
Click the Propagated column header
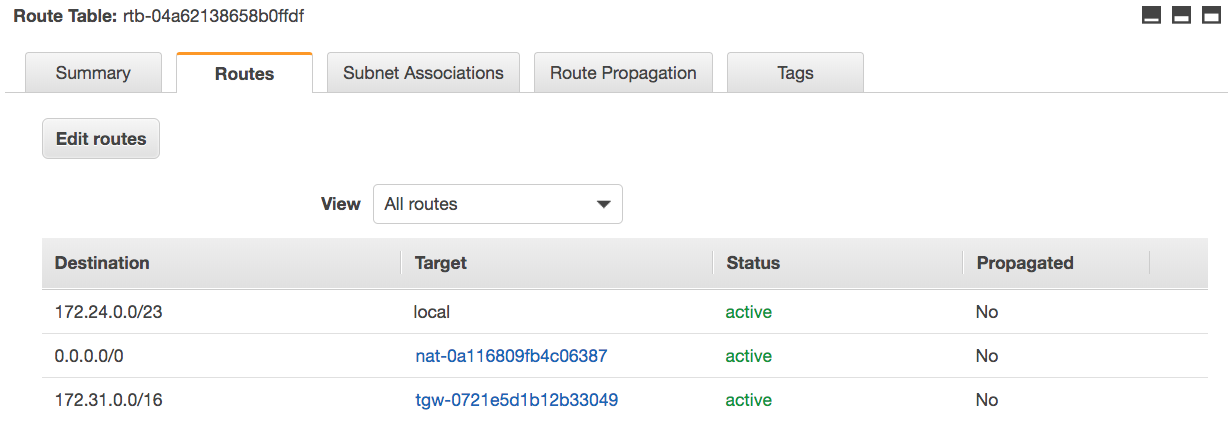tap(1025, 263)
